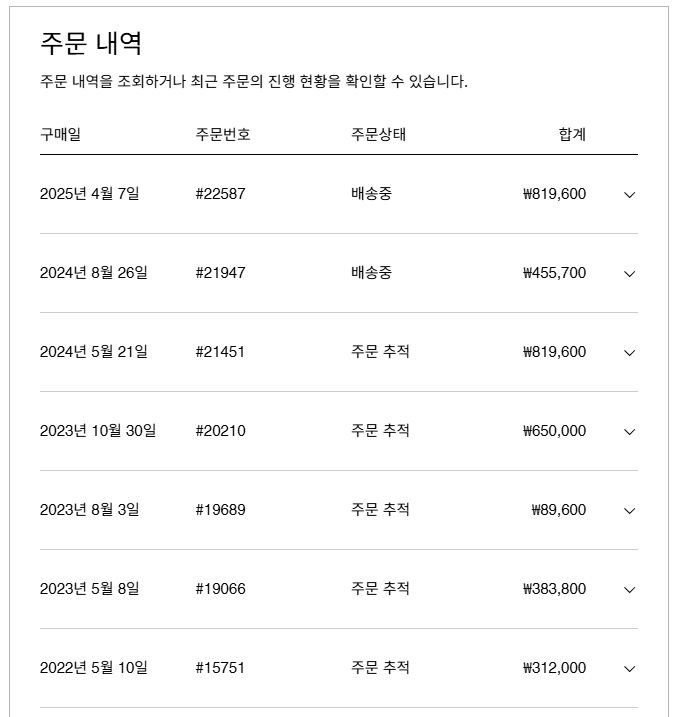Expand order #15751 details chevron
675x717 pixels.
click(x=629, y=668)
